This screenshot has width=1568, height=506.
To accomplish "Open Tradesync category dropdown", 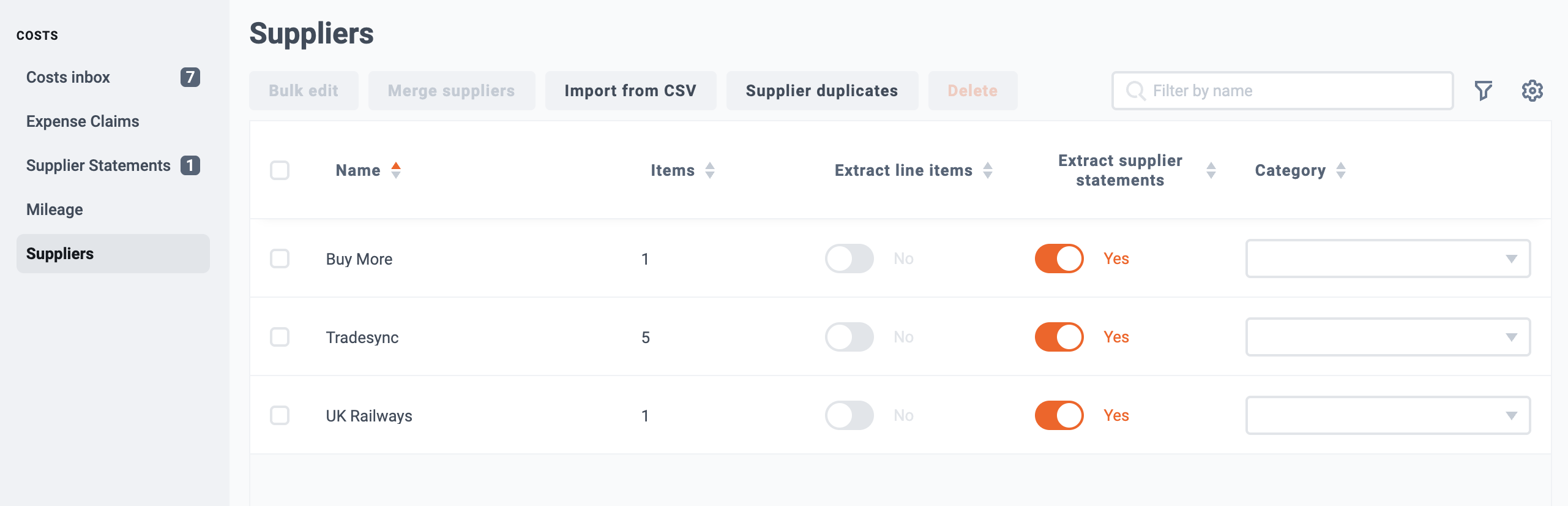I will point(1388,337).
